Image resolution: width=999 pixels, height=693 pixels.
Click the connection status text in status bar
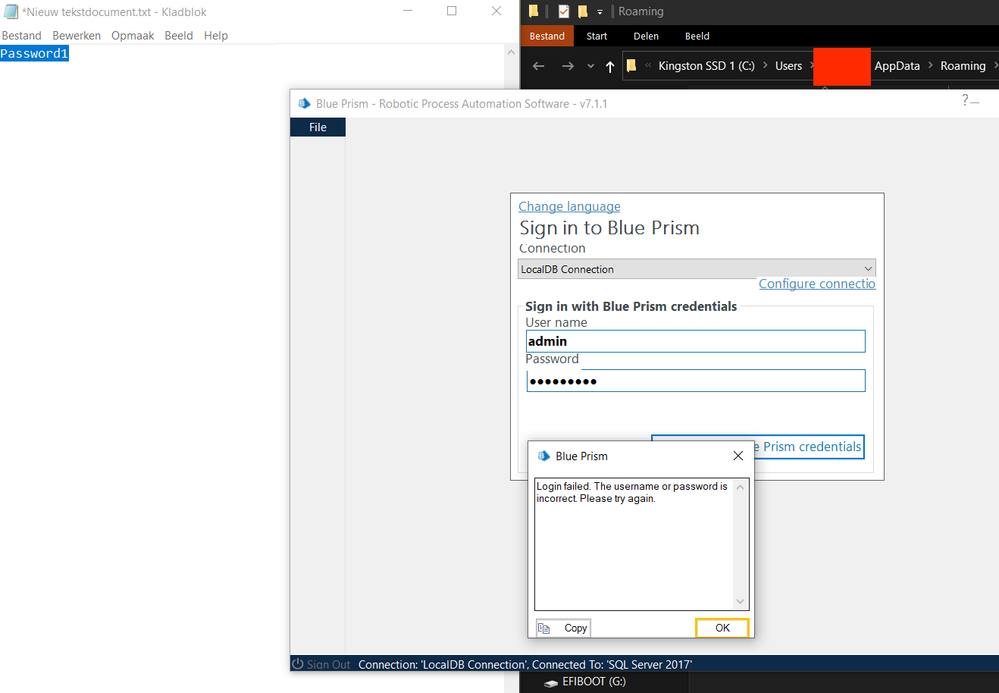[525, 664]
